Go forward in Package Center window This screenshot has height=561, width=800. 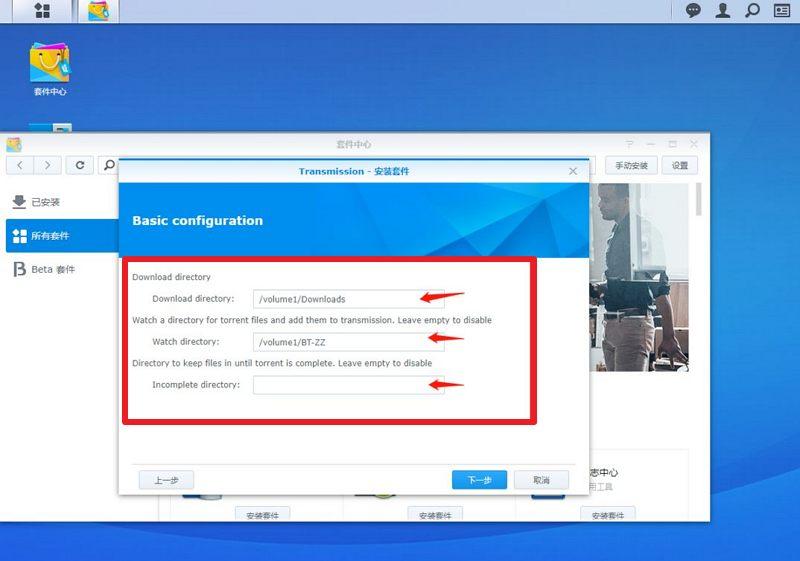47,165
